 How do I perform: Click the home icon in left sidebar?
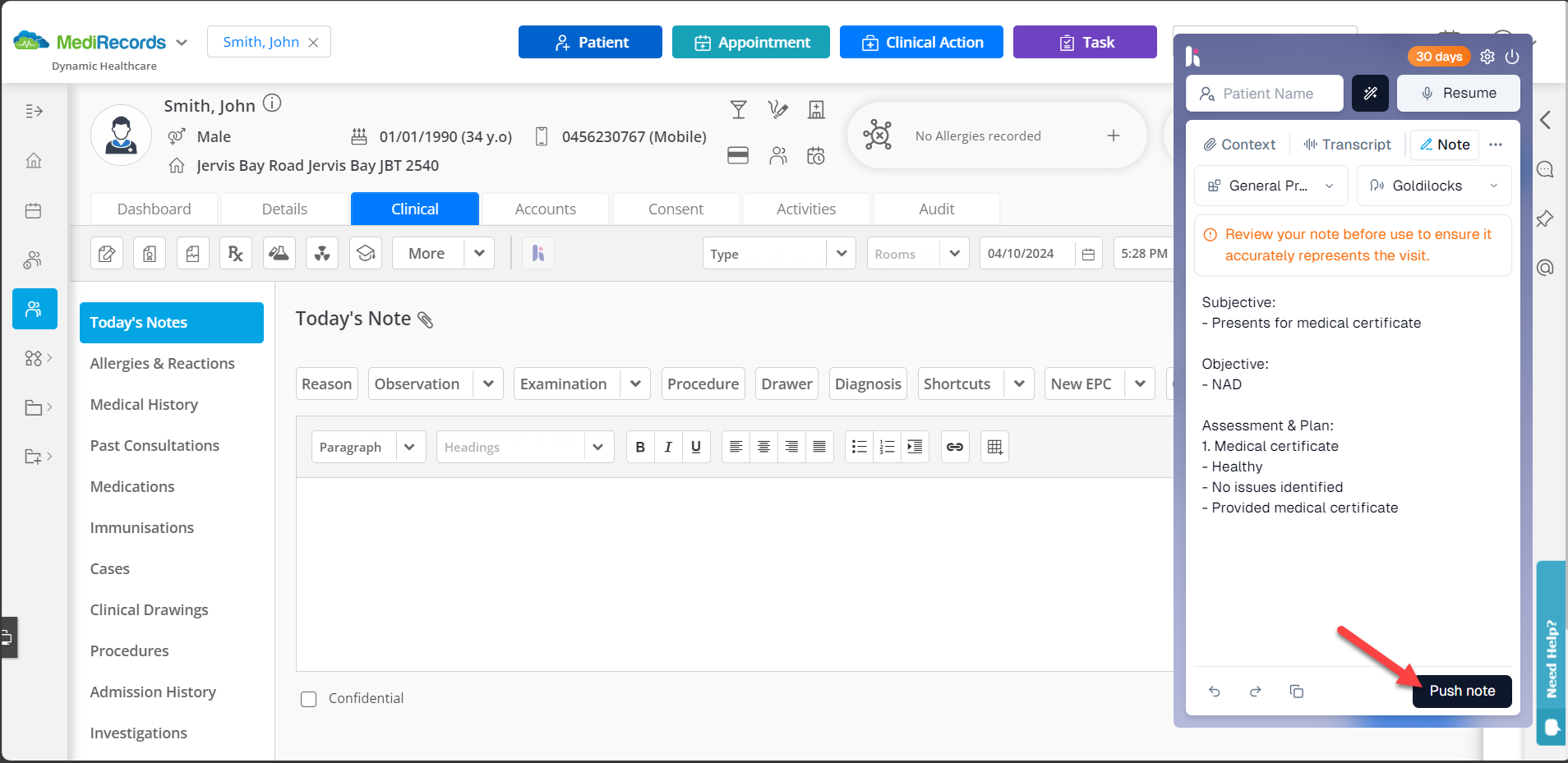coord(34,161)
